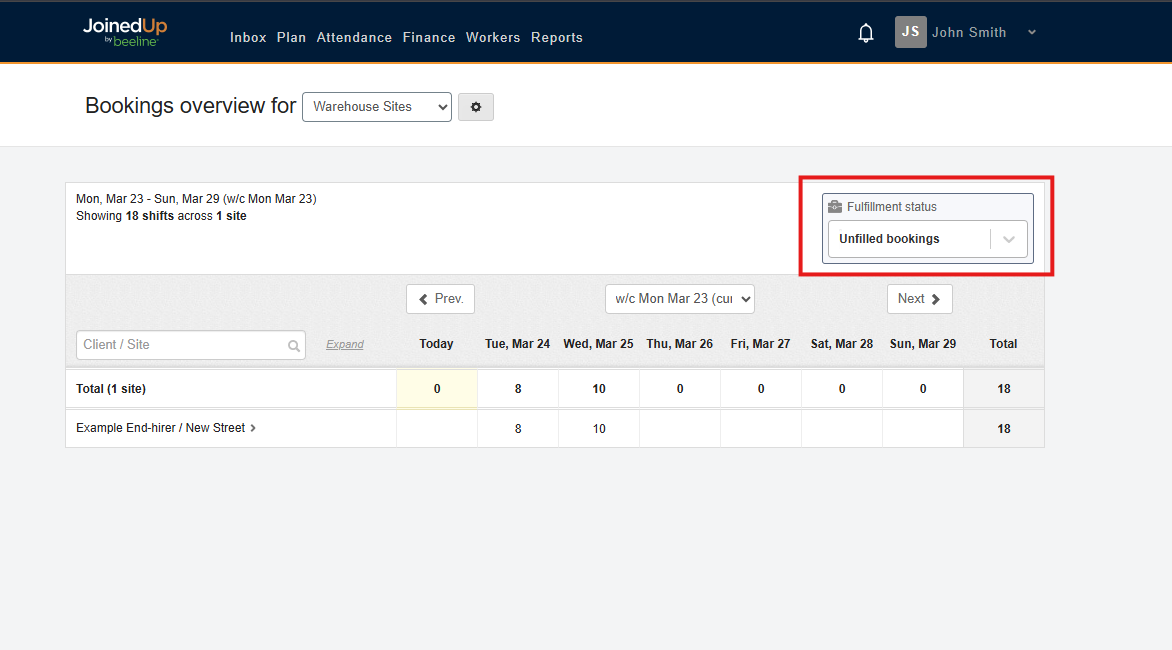Highlight the Wed, Mar 25 count of 10
This screenshot has width=1172, height=650.
tap(598, 388)
